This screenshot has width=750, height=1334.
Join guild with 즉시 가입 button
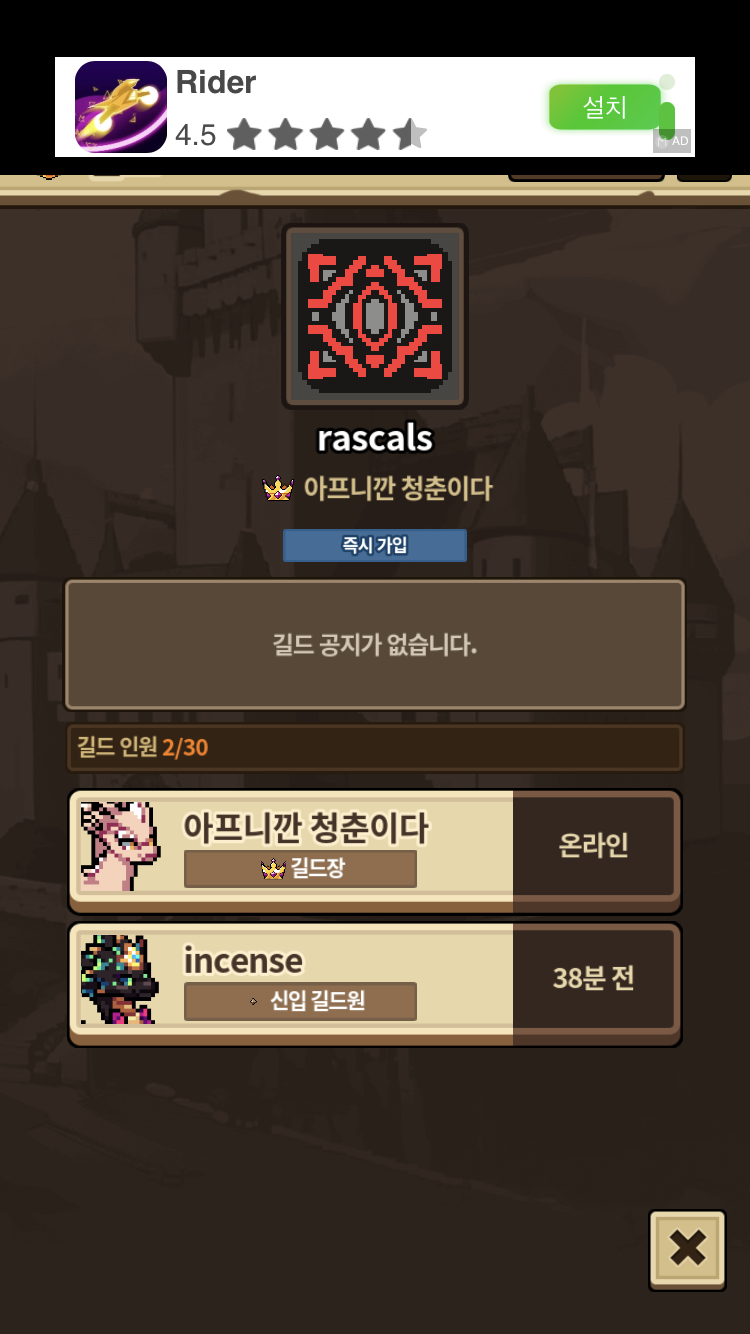375,546
